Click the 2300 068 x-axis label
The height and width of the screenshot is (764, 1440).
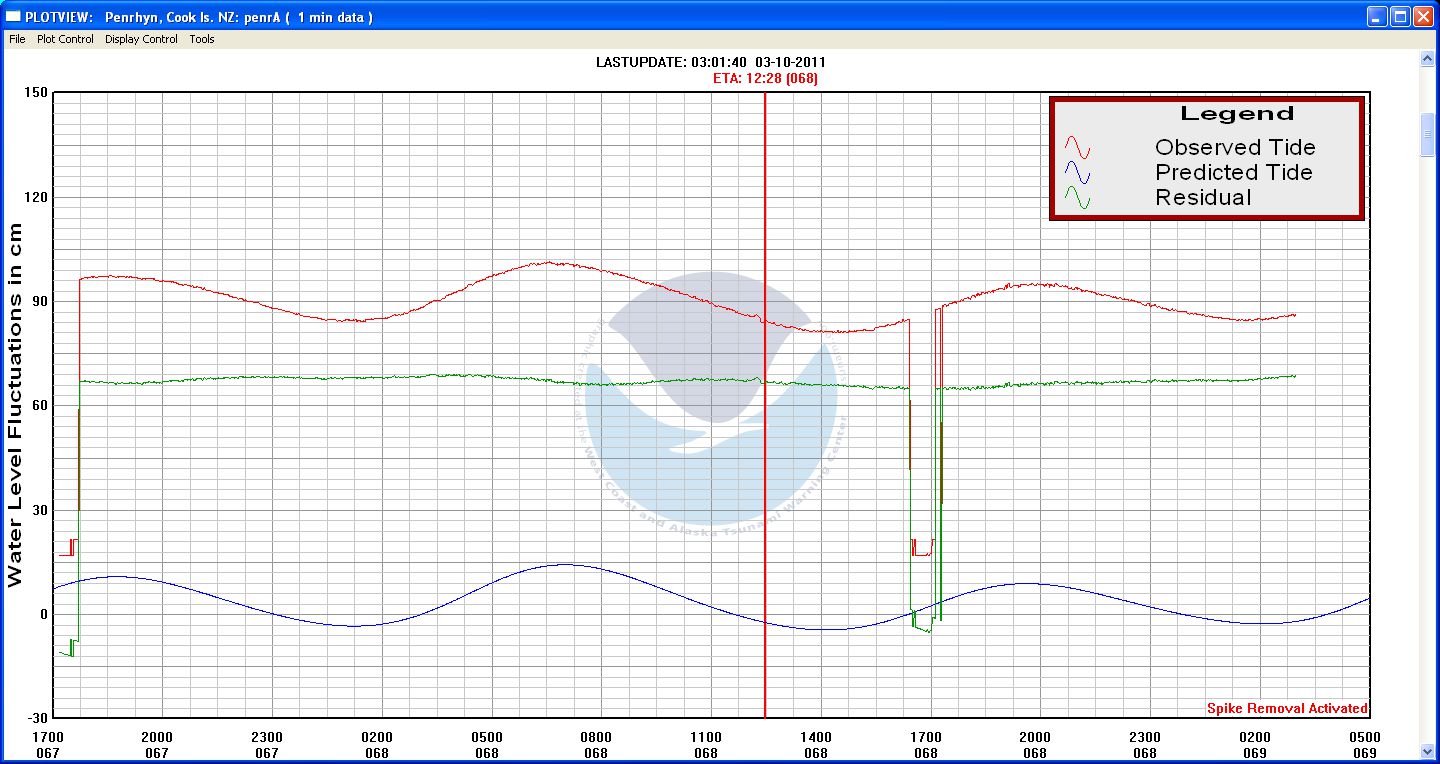[1146, 745]
